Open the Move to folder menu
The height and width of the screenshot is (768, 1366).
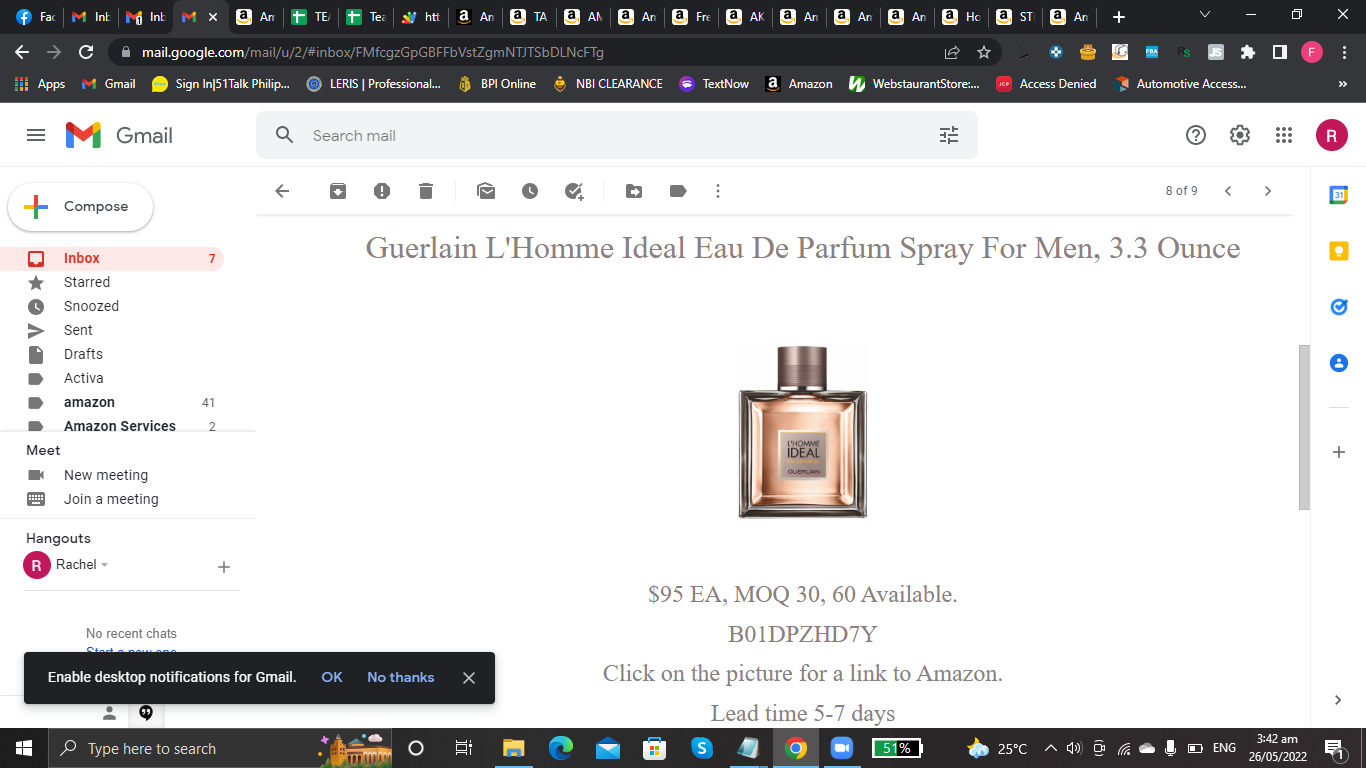point(634,191)
